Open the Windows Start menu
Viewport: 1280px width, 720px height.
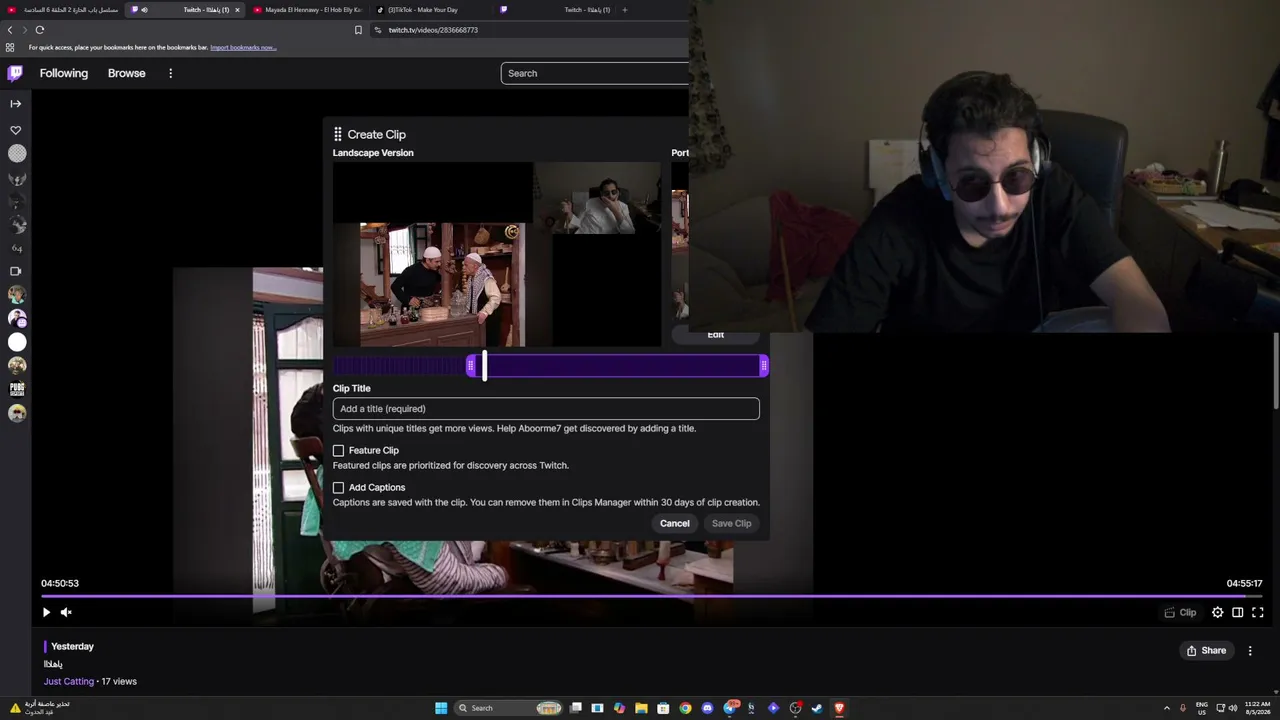441,708
